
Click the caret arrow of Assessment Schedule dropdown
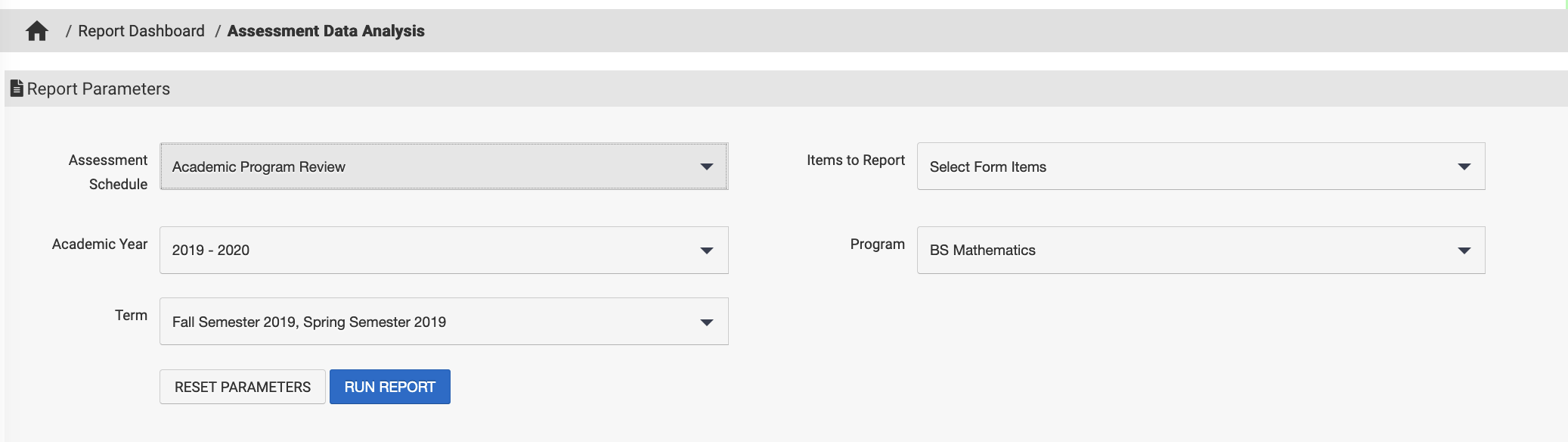tap(707, 167)
